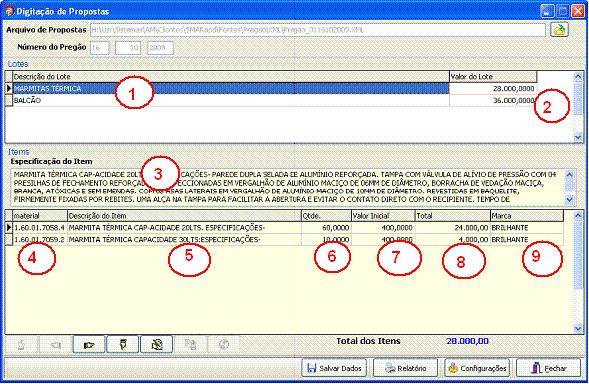
Task: Click BRILHANTE brand in 30LTS row
Action: point(527,239)
